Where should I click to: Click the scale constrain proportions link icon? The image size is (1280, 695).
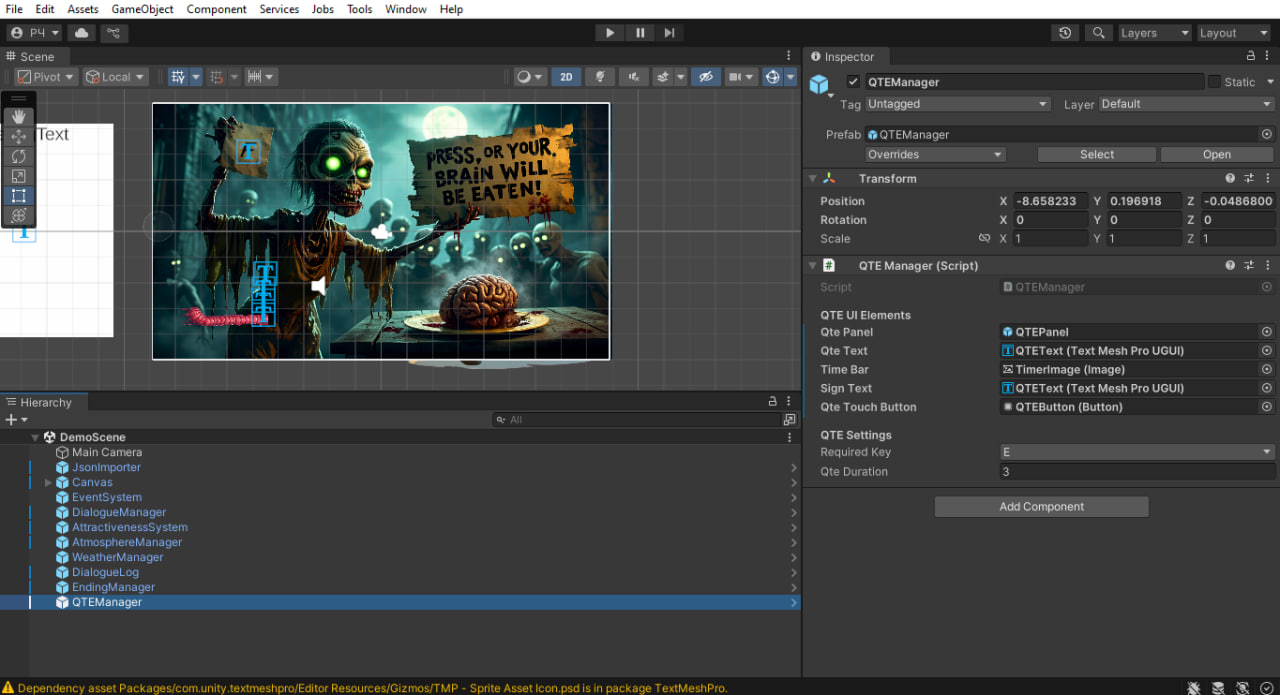coord(985,239)
